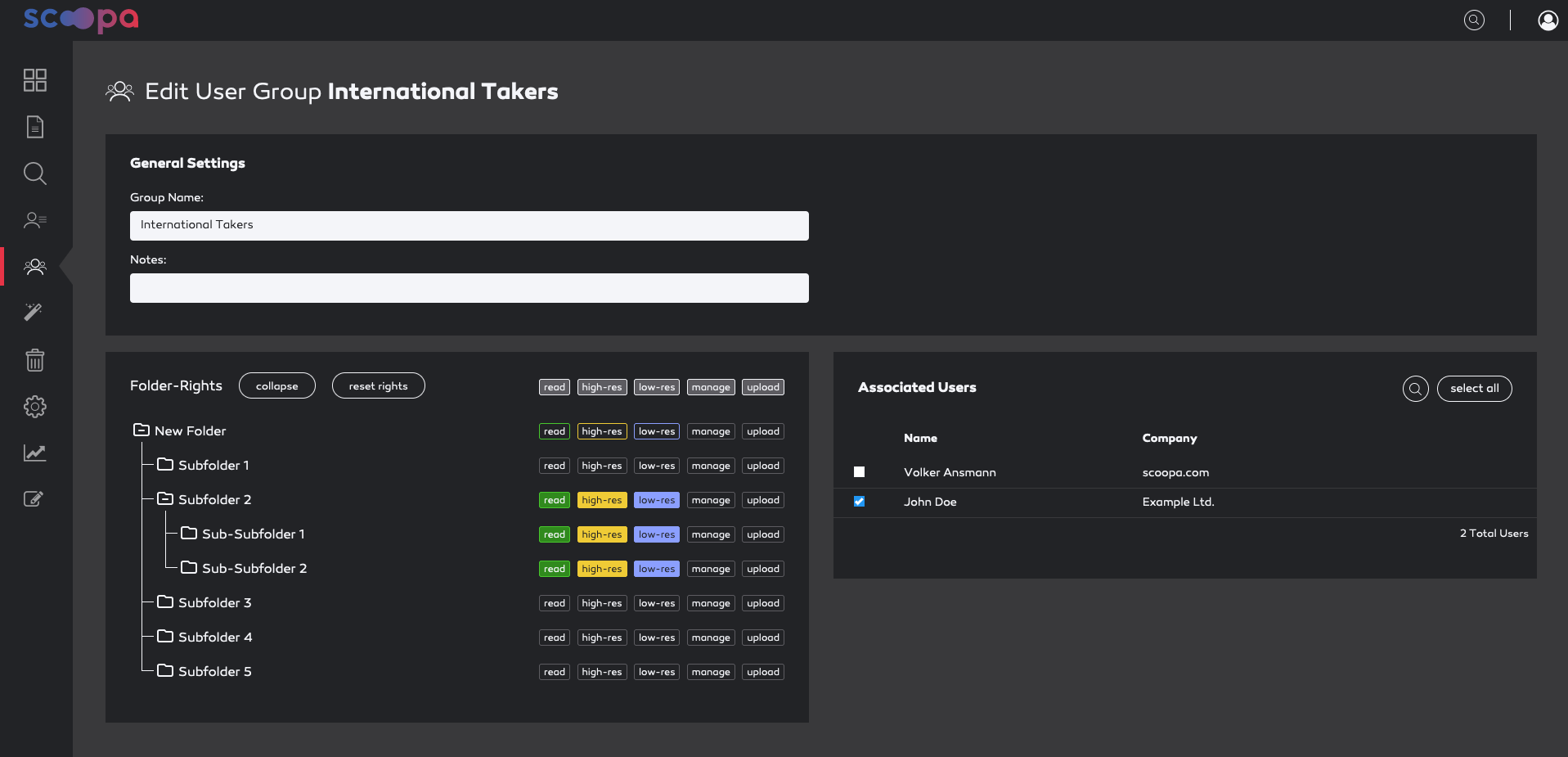Click the Scoopa logo
This screenshot has width=1568, height=757.
click(x=81, y=19)
